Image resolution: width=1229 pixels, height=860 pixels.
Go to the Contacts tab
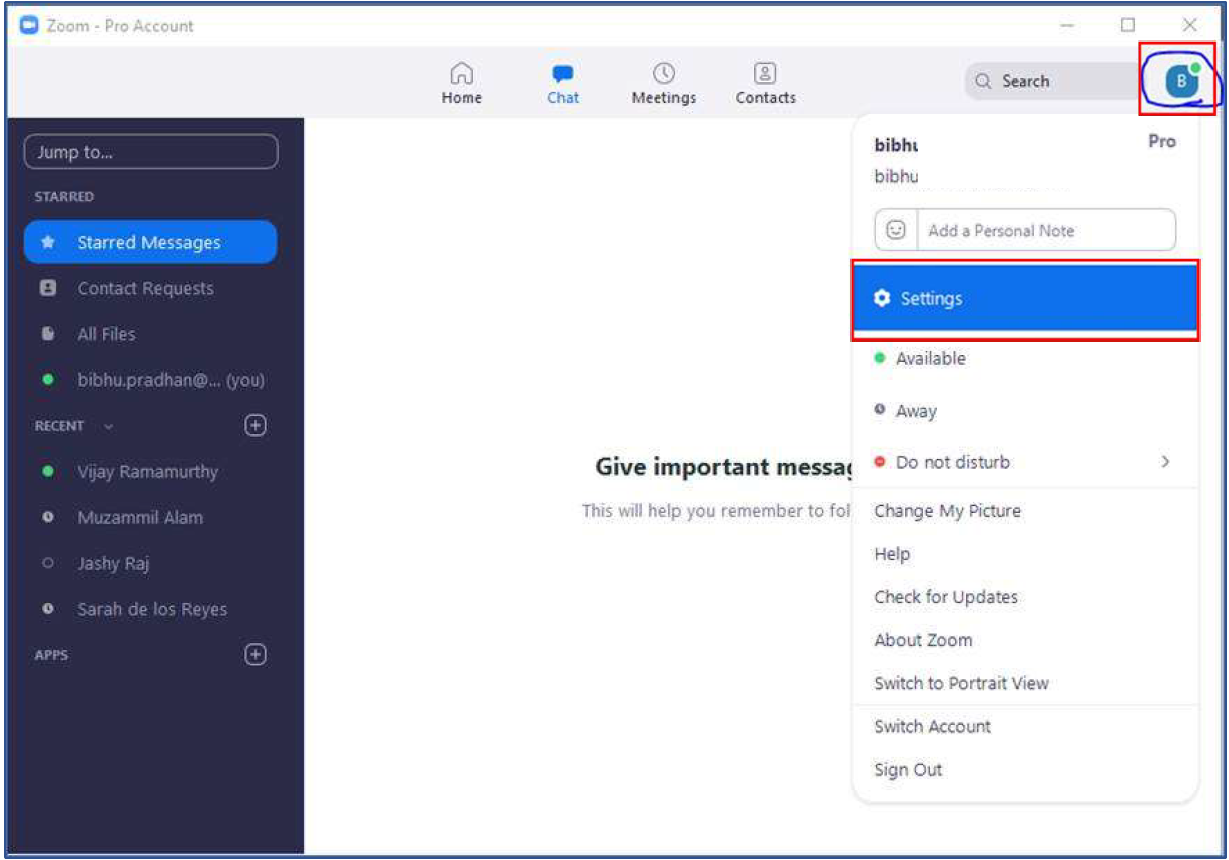click(765, 84)
